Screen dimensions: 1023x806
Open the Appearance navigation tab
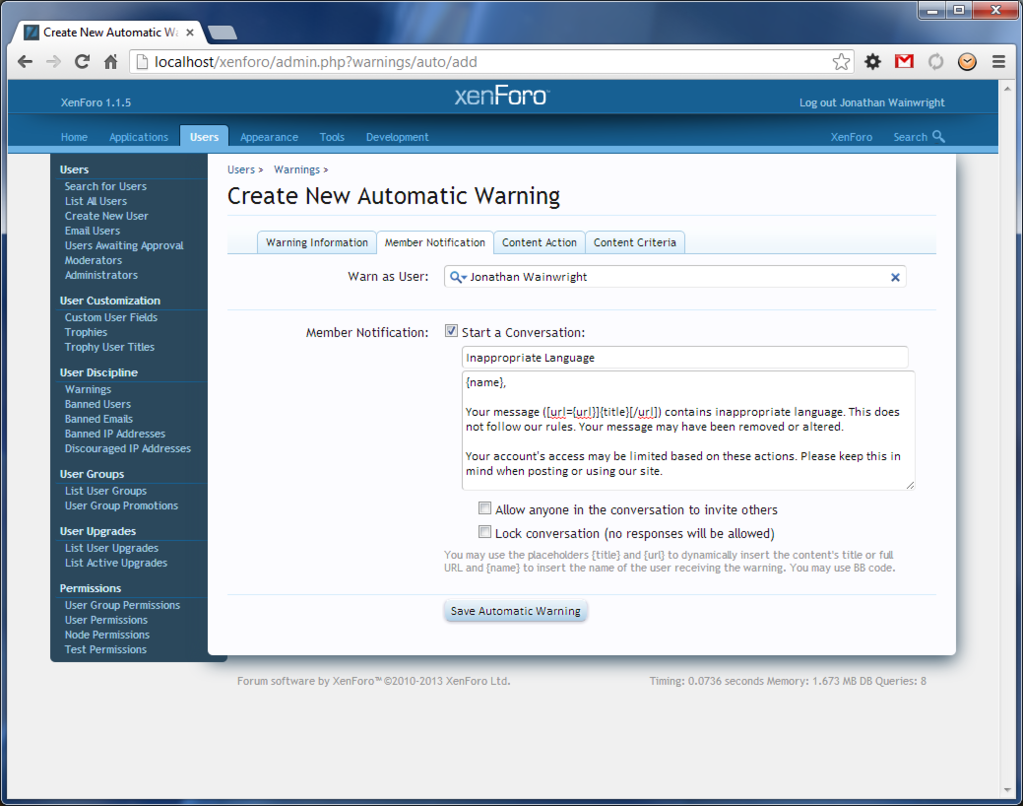(x=269, y=137)
